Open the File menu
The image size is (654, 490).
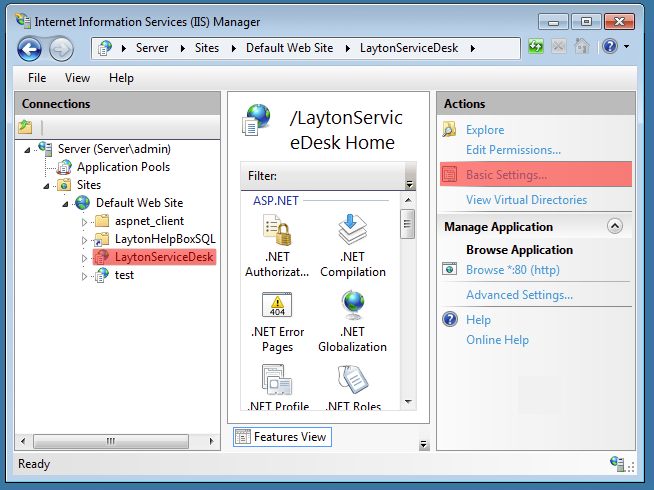(37, 78)
